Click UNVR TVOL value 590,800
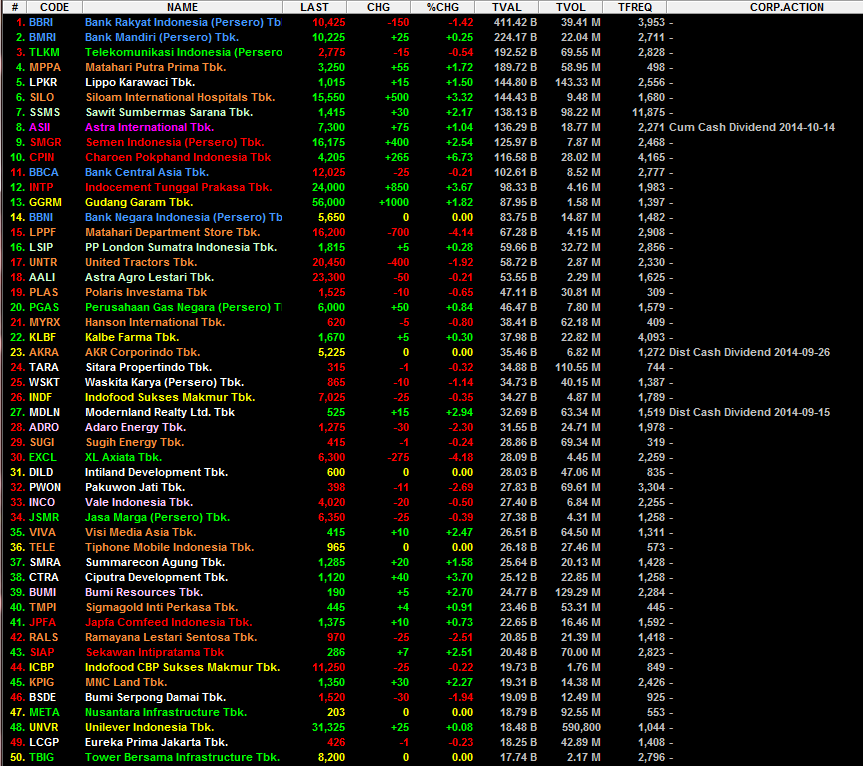 (x=581, y=727)
